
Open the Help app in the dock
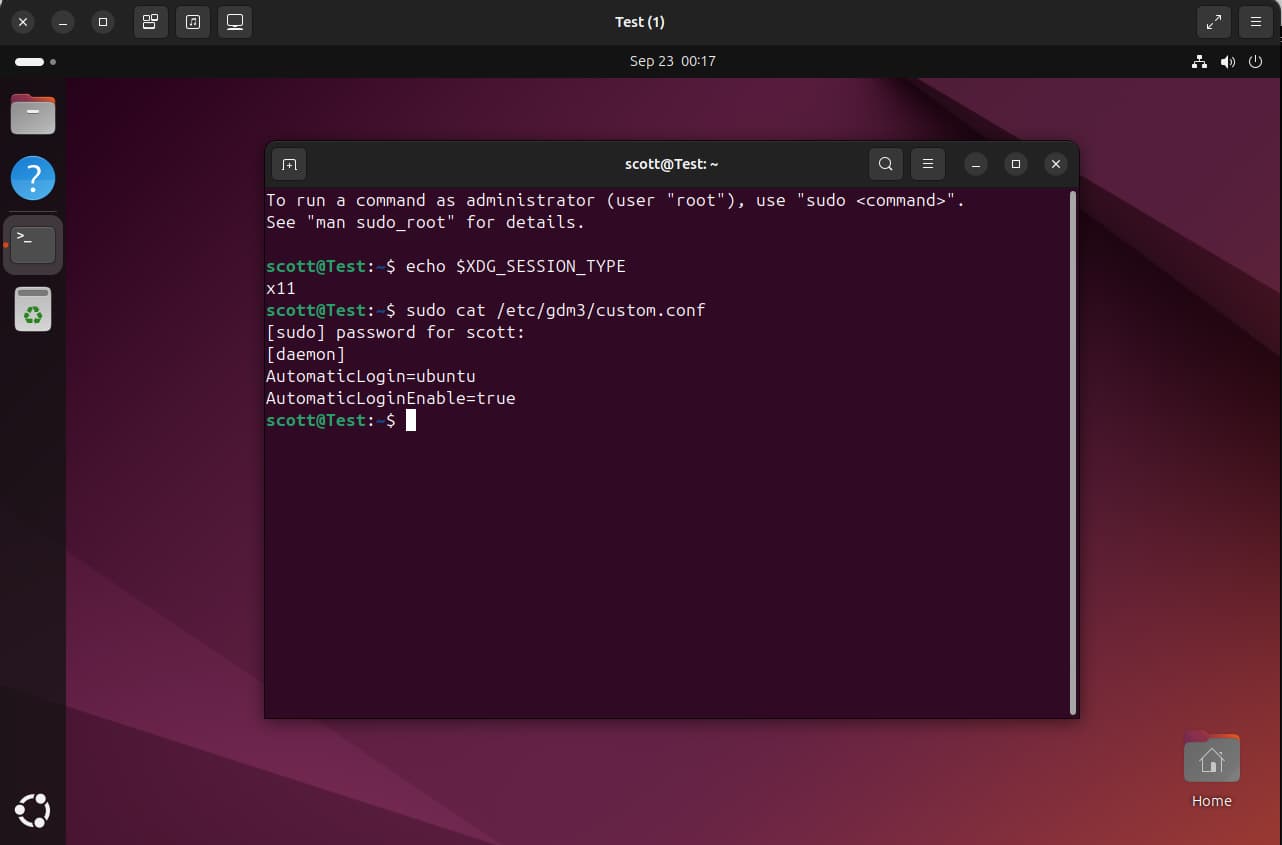pos(33,179)
